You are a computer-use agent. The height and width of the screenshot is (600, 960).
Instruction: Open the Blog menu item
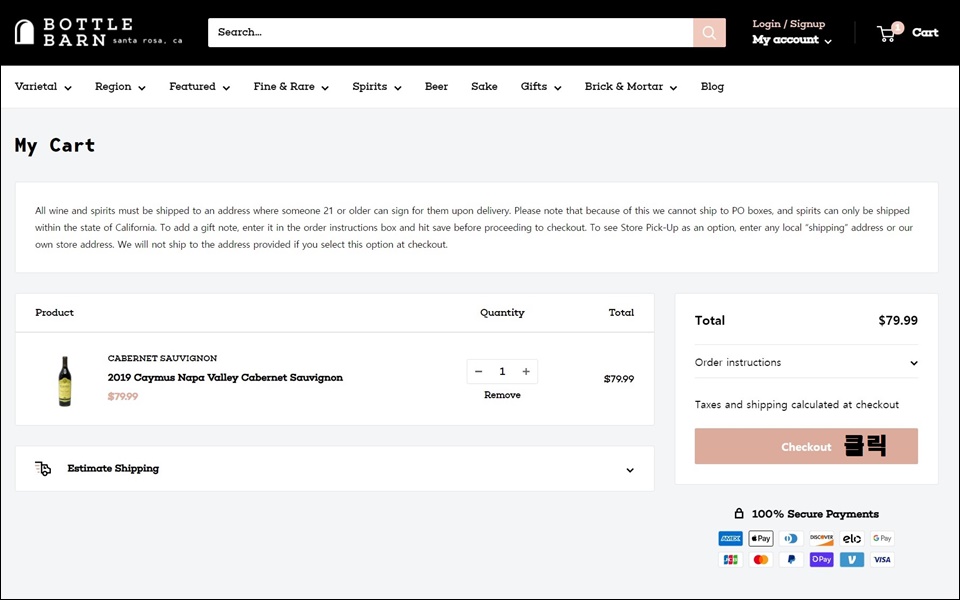tap(712, 87)
